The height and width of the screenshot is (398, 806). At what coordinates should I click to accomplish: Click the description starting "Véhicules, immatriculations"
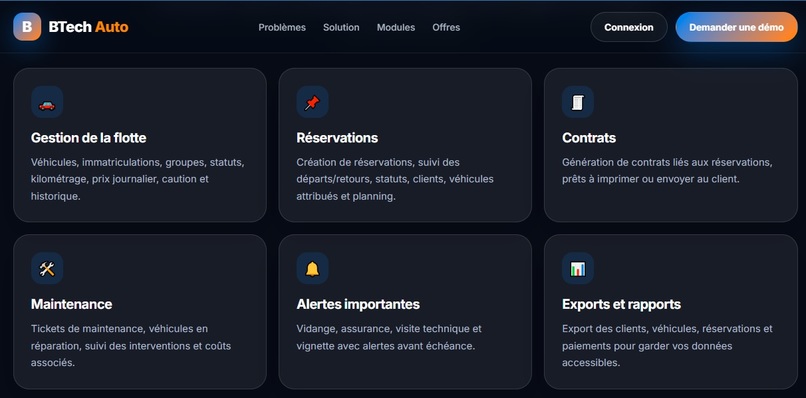[138, 179]
